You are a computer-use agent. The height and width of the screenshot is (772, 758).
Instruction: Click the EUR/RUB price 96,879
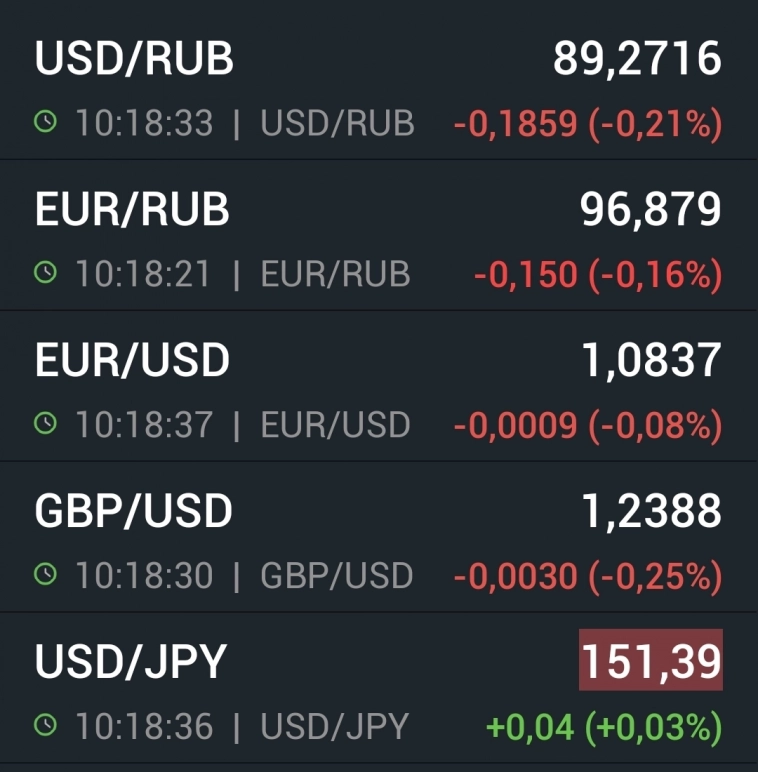click(650, 210)
